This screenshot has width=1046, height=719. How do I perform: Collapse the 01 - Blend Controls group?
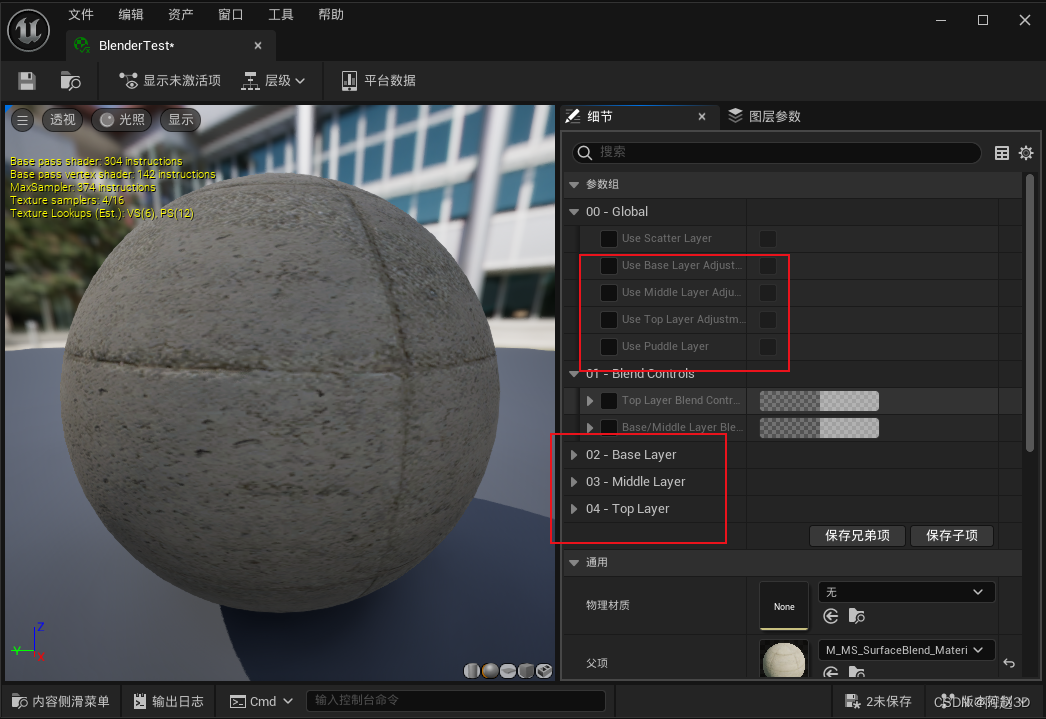tap(574, 374)
